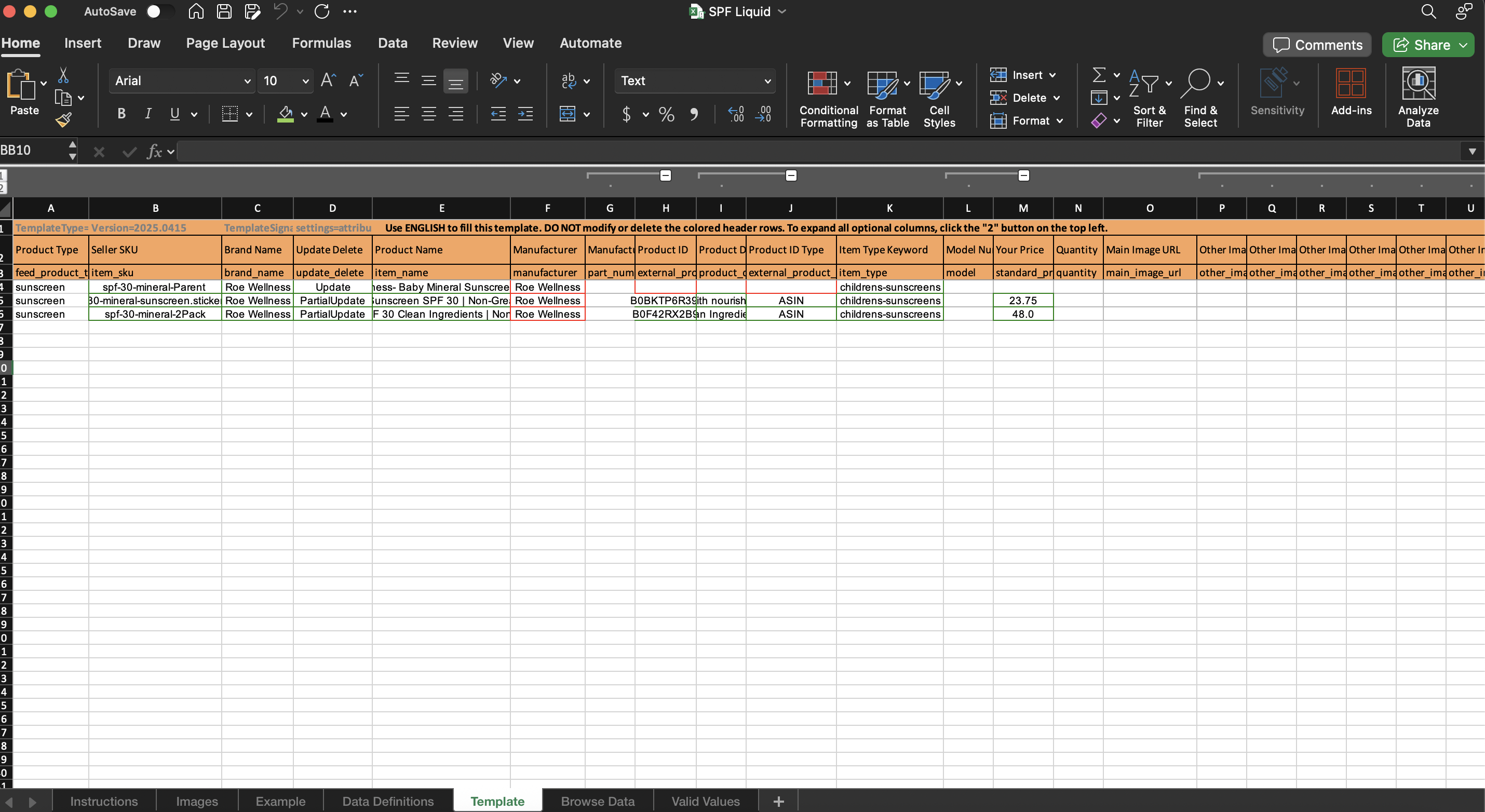
Task: Expand the formula bar with the arrow
Action: pos(1472,151)
